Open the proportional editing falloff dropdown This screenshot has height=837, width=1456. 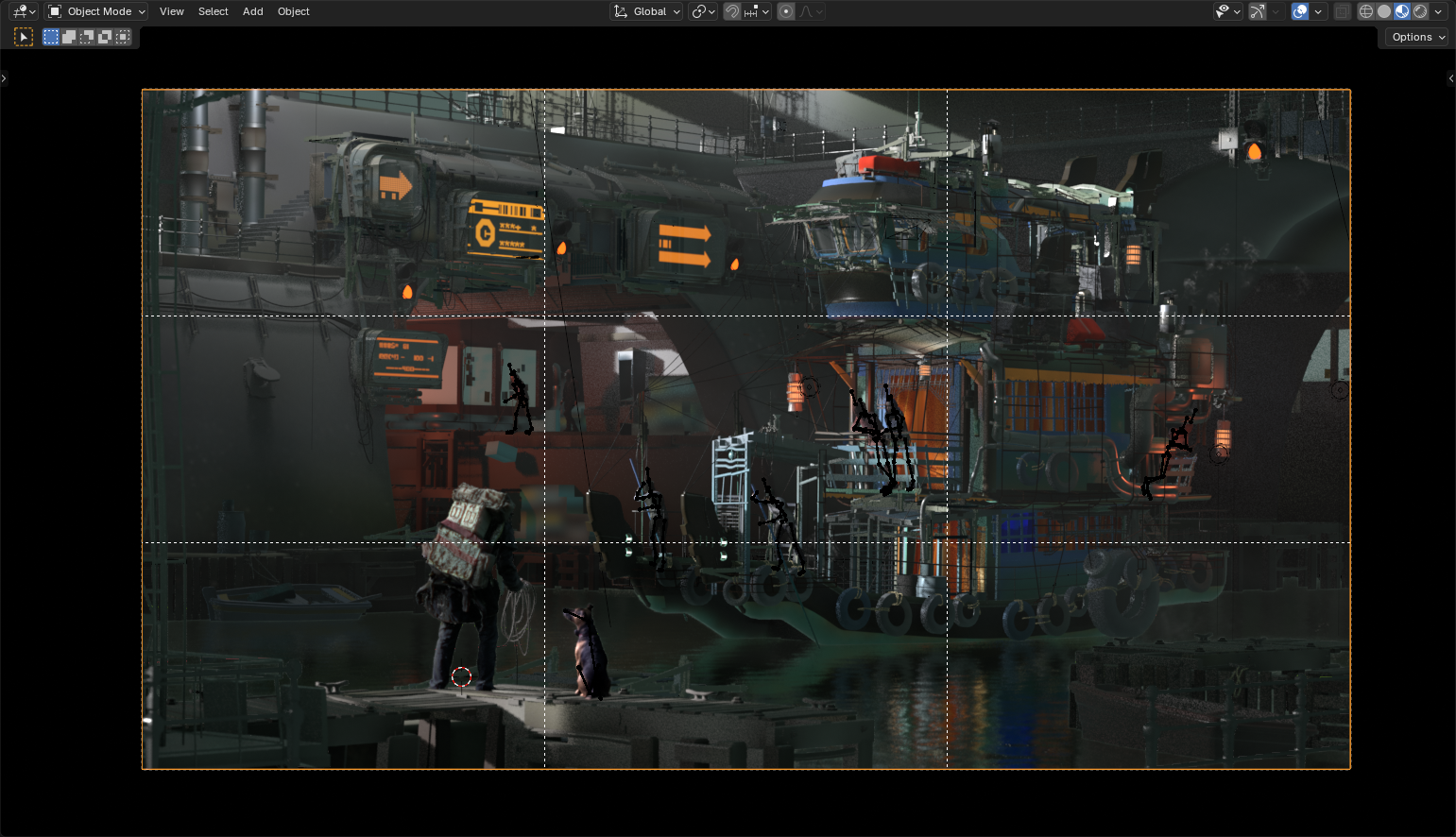tap(812, 11)
